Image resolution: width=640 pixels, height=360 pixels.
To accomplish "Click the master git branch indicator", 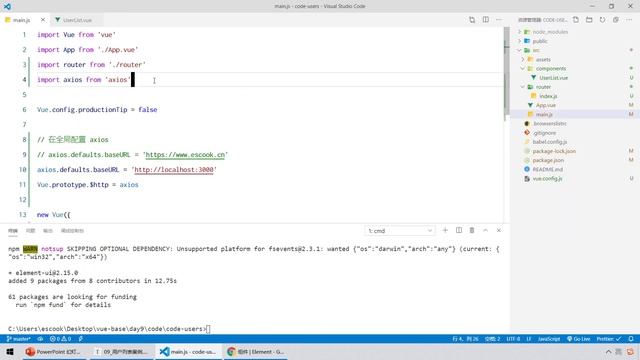I will tap(19, 339).
